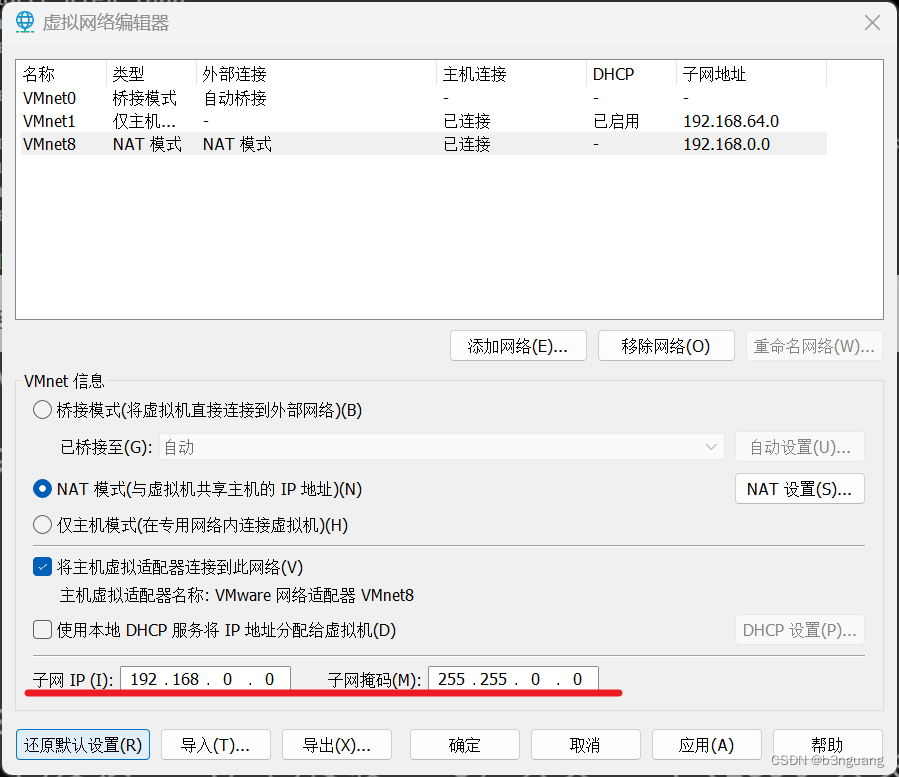Click the 外部连接 column header
Screen dimensions: 899x777
(x=316, y=74)
